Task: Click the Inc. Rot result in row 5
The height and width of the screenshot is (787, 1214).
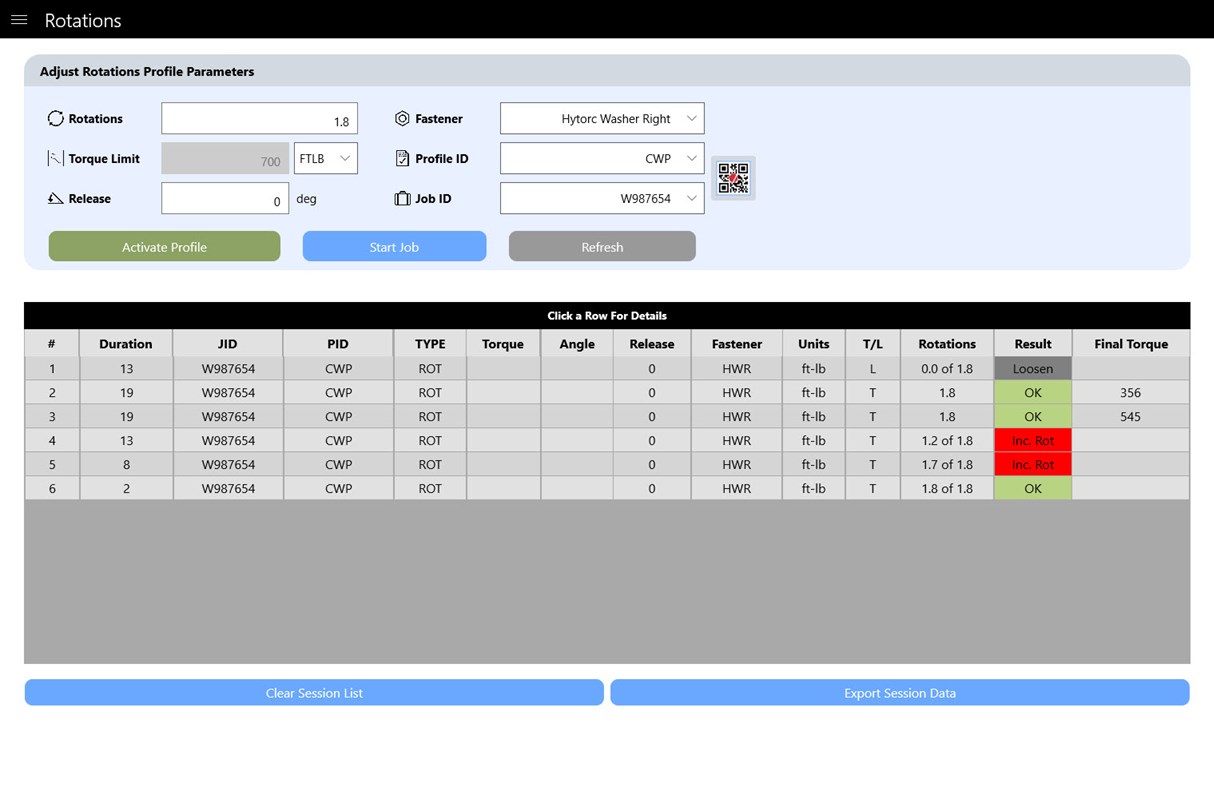Action: tap(1033, 464)
